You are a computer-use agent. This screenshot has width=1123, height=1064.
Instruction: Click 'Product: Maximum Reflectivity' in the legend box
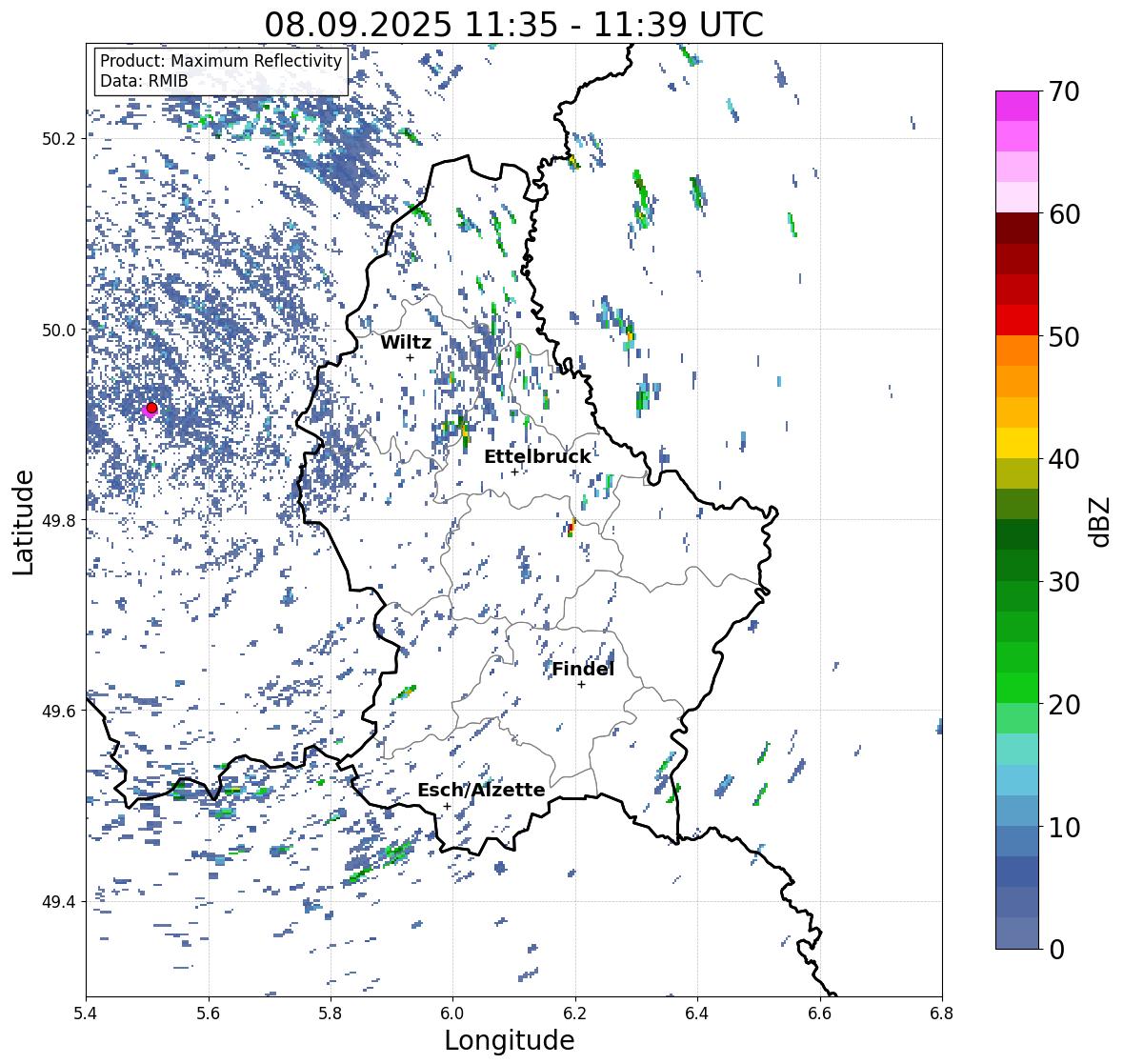coord(221,61)
